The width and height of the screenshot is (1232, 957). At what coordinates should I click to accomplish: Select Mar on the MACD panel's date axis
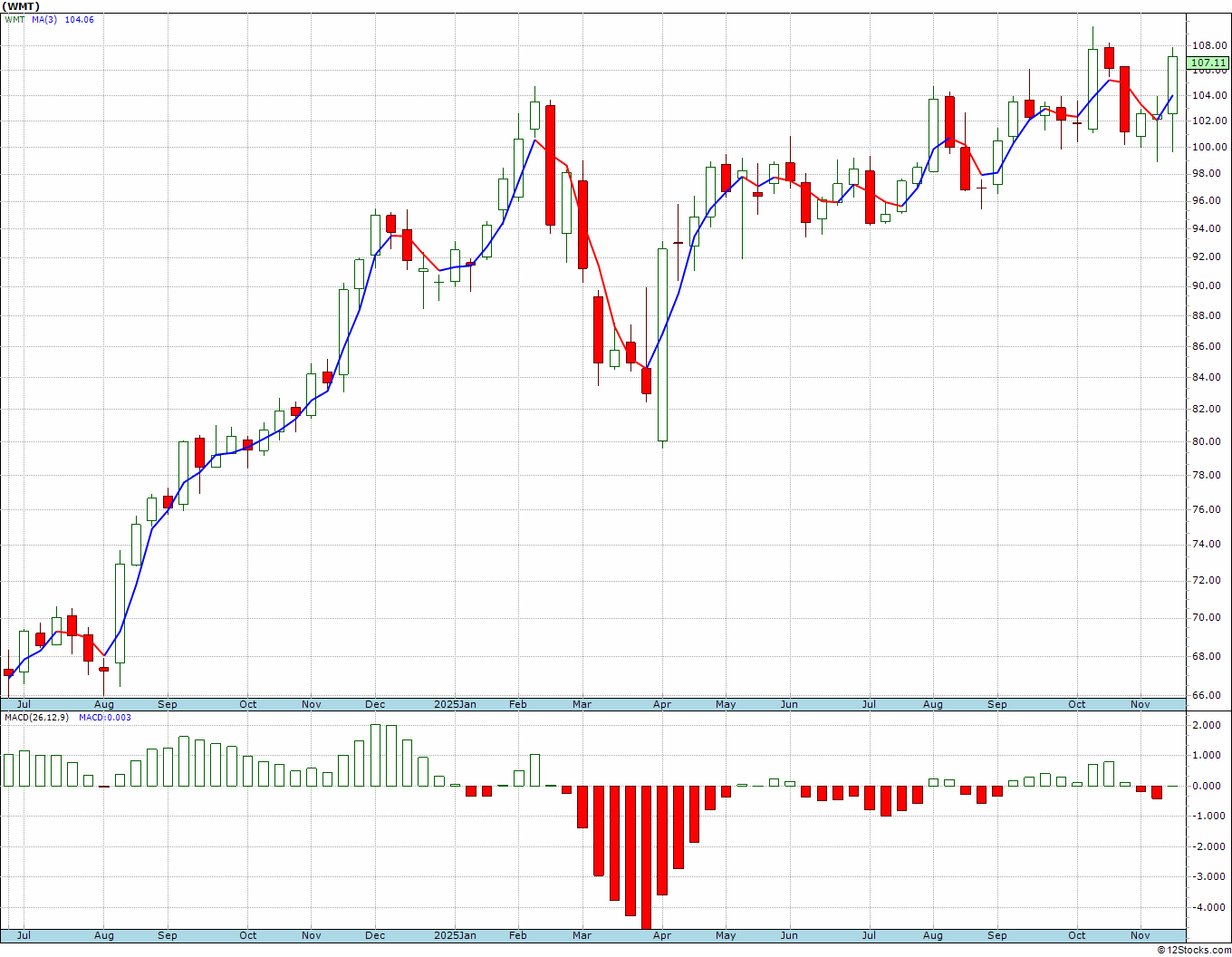pos(582,935)
